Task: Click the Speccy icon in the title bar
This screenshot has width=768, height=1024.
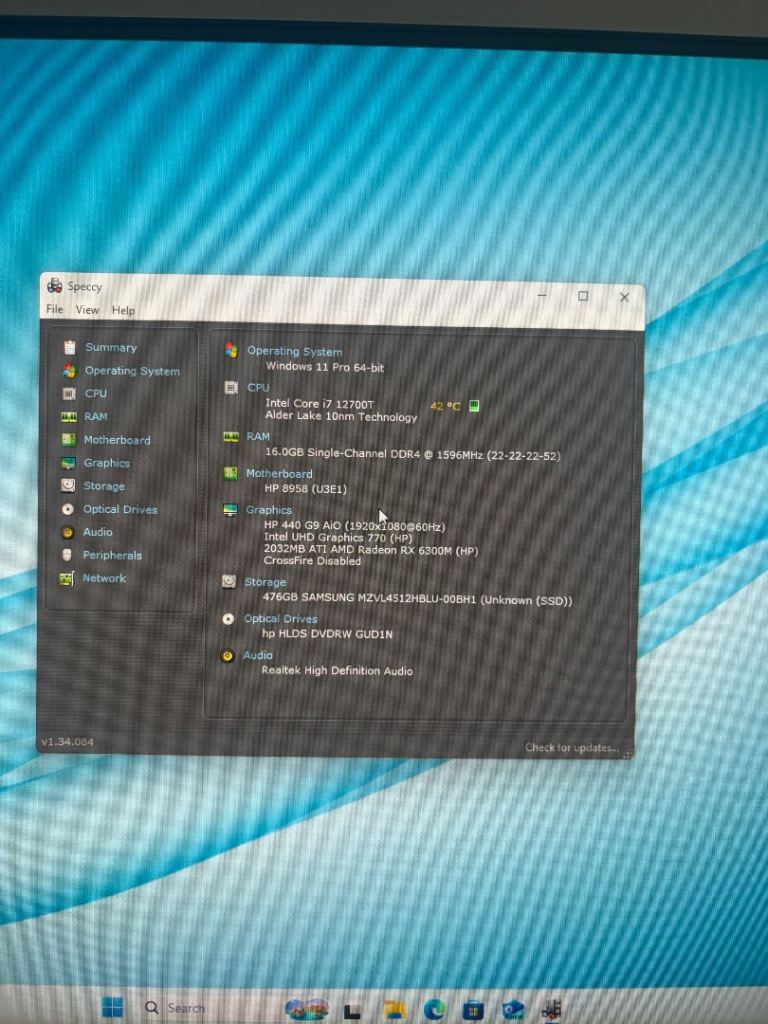Action: pyautogui.click(x=54, y=285)
